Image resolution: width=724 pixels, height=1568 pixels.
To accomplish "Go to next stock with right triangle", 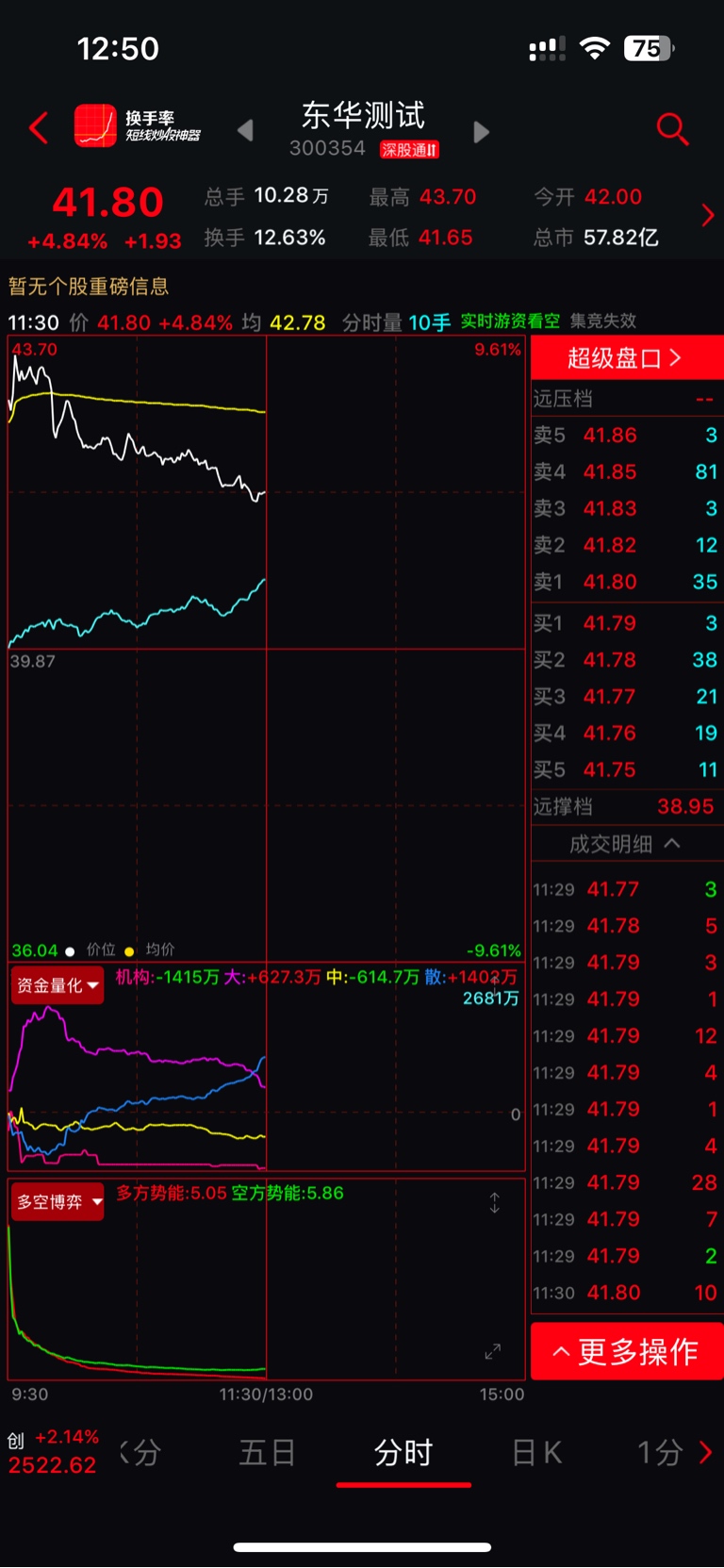I will point(481,132).
